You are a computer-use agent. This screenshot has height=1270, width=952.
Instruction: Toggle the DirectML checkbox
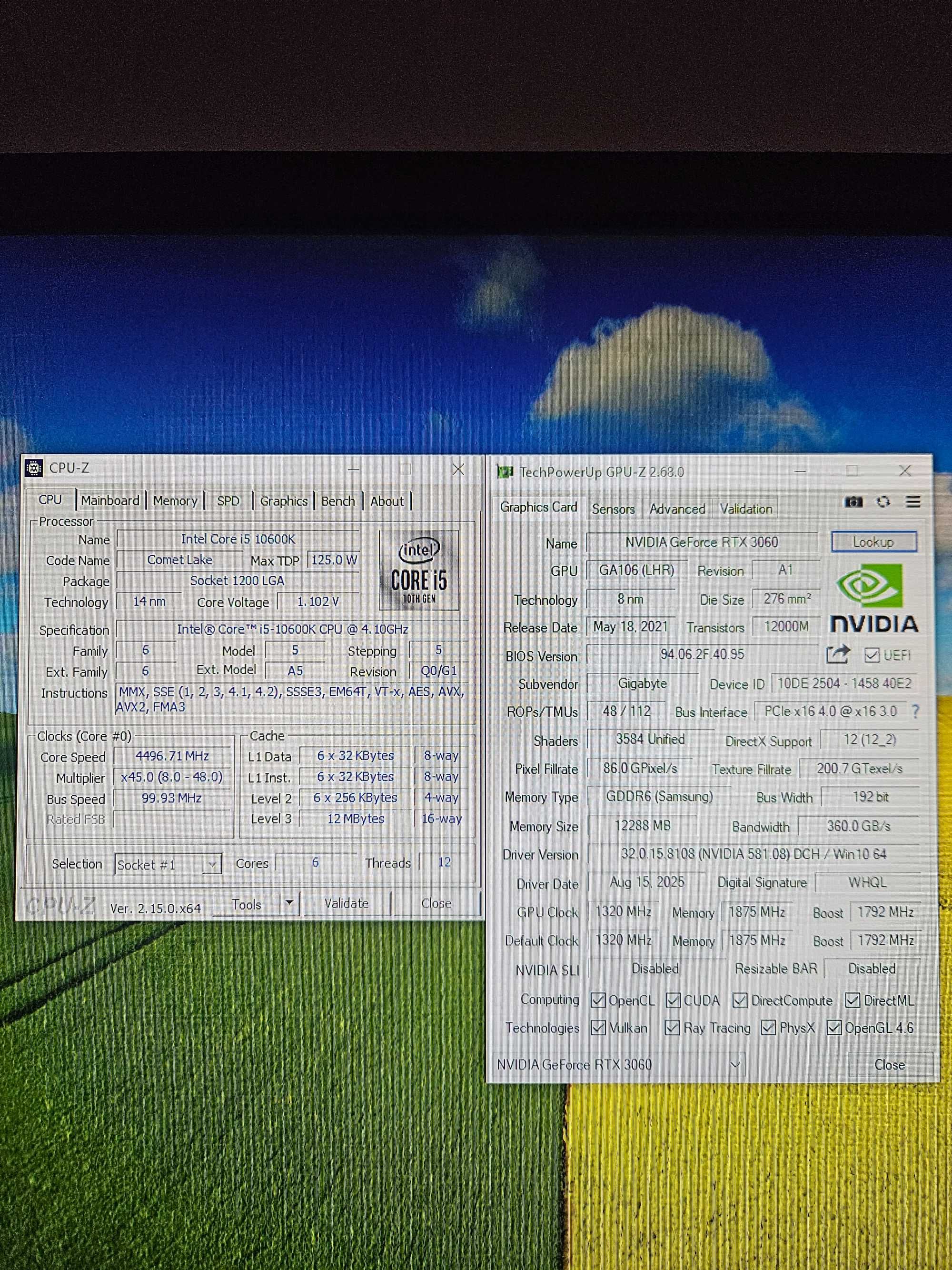(853, 1000)
